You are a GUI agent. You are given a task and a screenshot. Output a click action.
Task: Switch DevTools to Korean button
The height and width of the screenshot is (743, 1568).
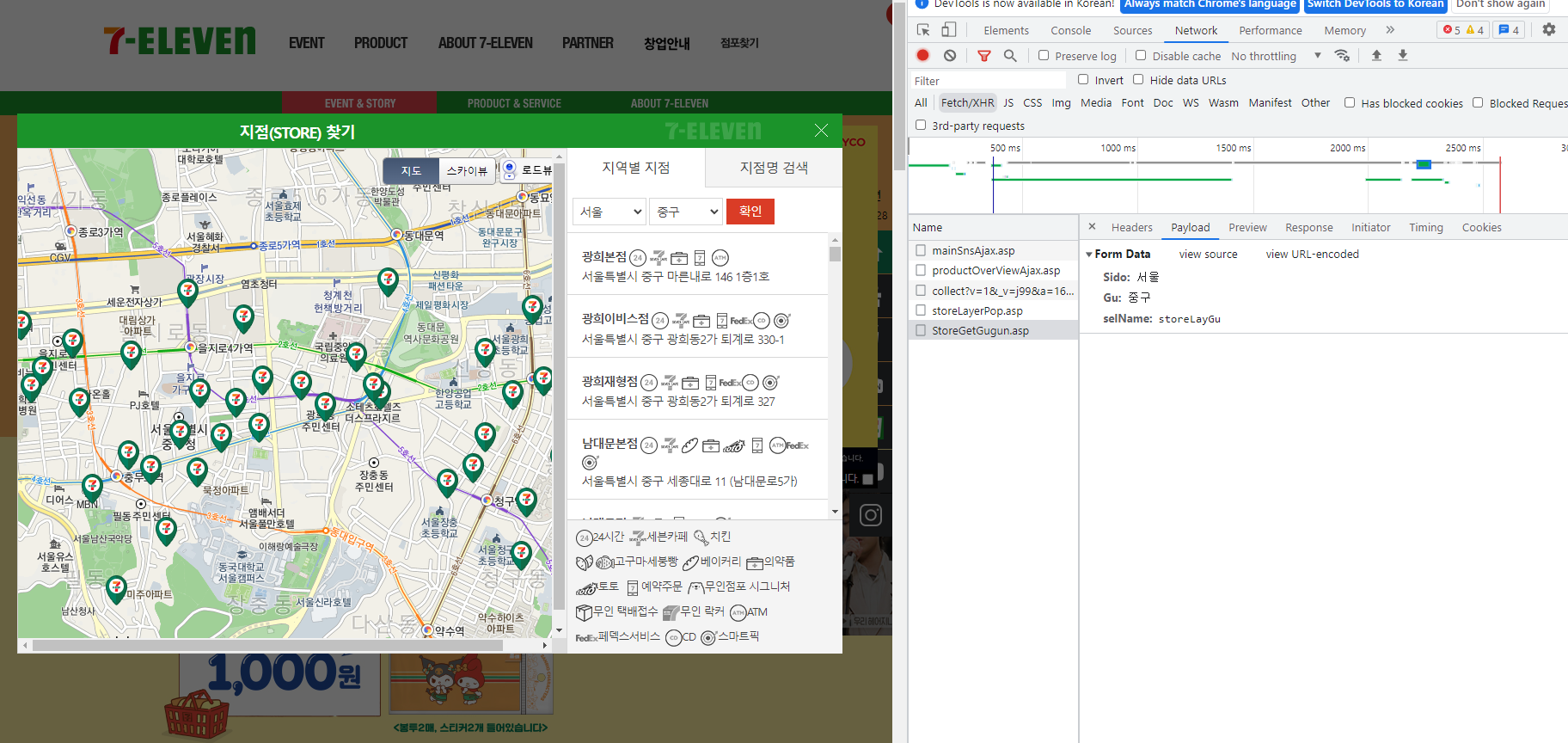1375,4
